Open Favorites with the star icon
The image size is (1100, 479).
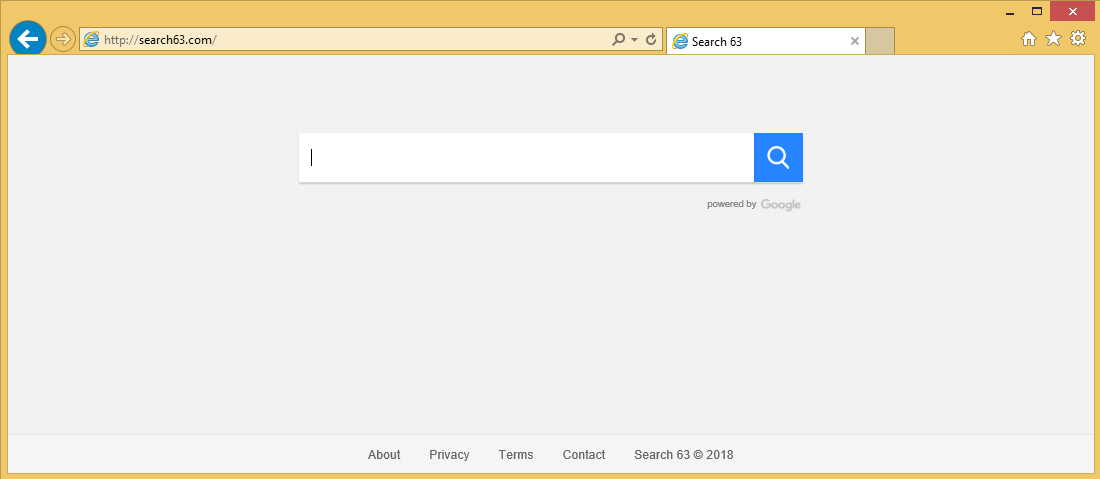pos(1053,39)
